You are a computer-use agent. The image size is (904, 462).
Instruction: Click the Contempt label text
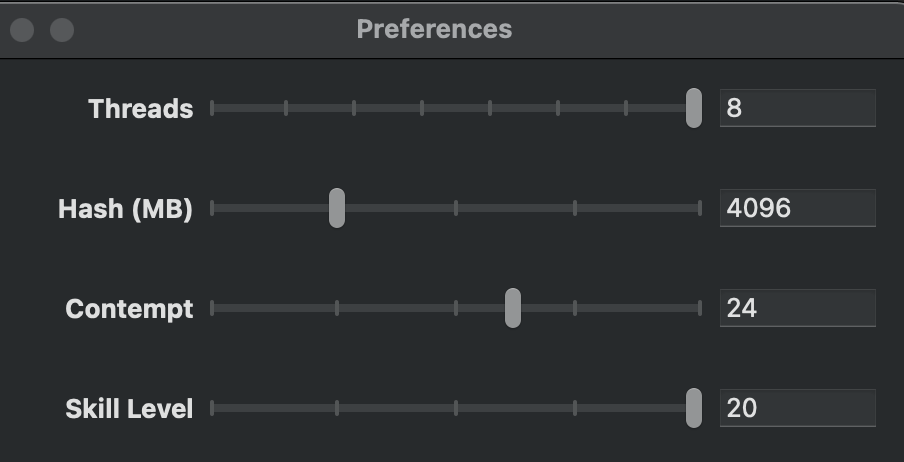129,309
